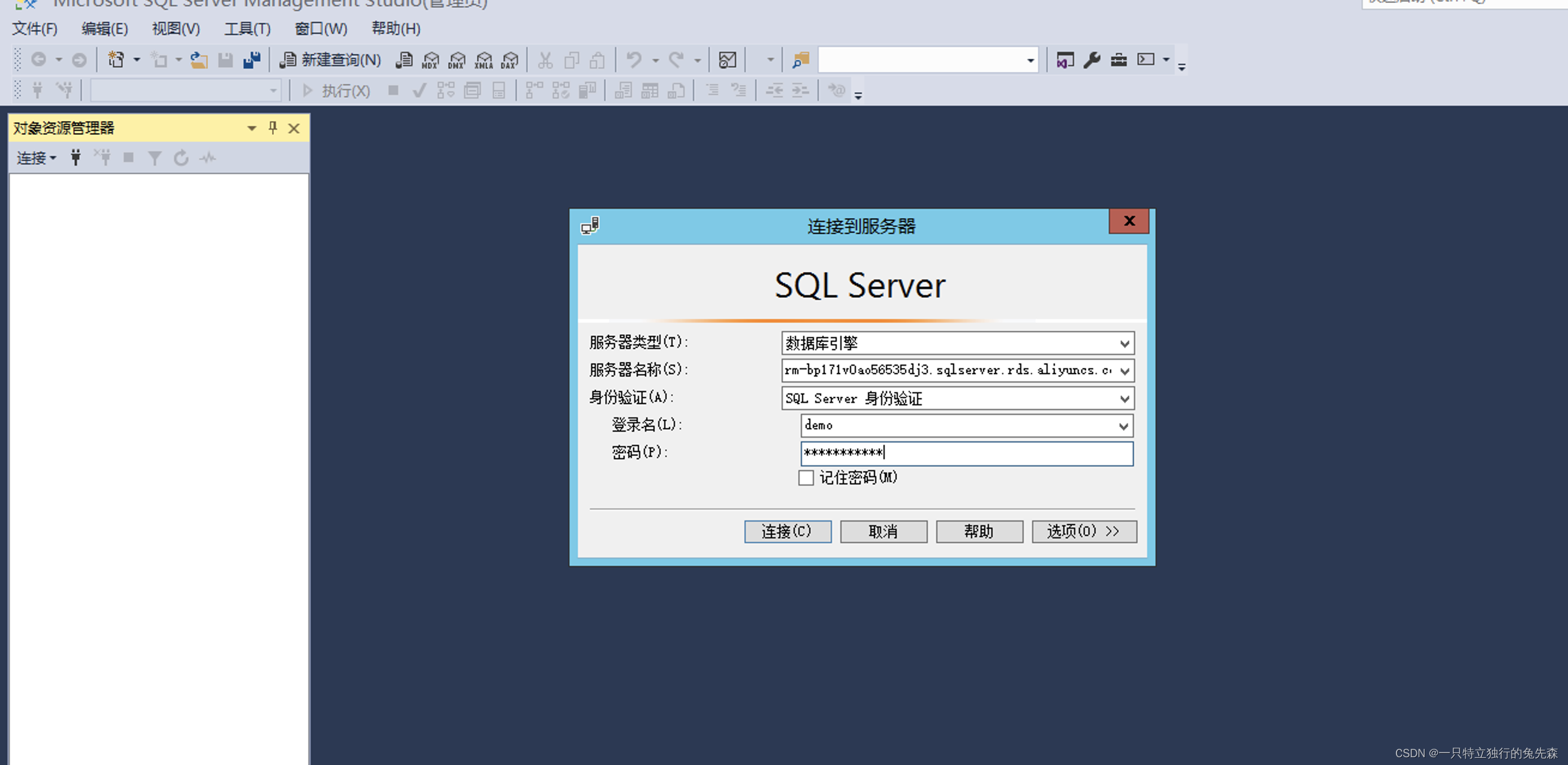The image size is (1568, 765).
Task: Click the Execute (执行) button
Action: coord(336,91)
